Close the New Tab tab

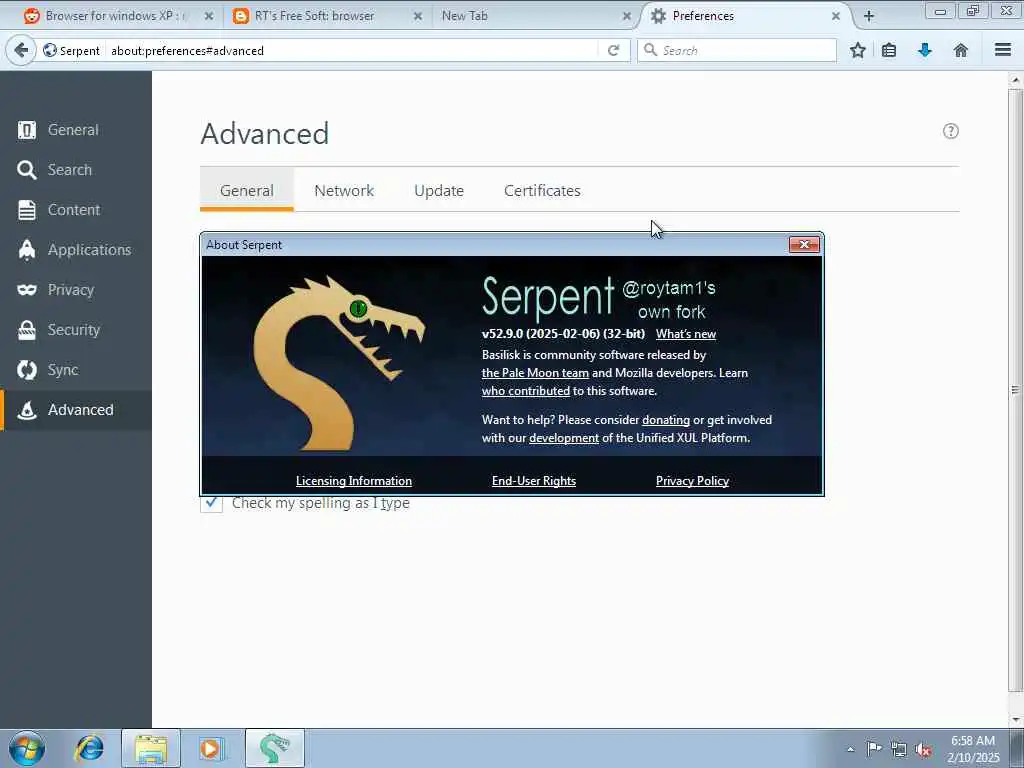click(626, 16)
